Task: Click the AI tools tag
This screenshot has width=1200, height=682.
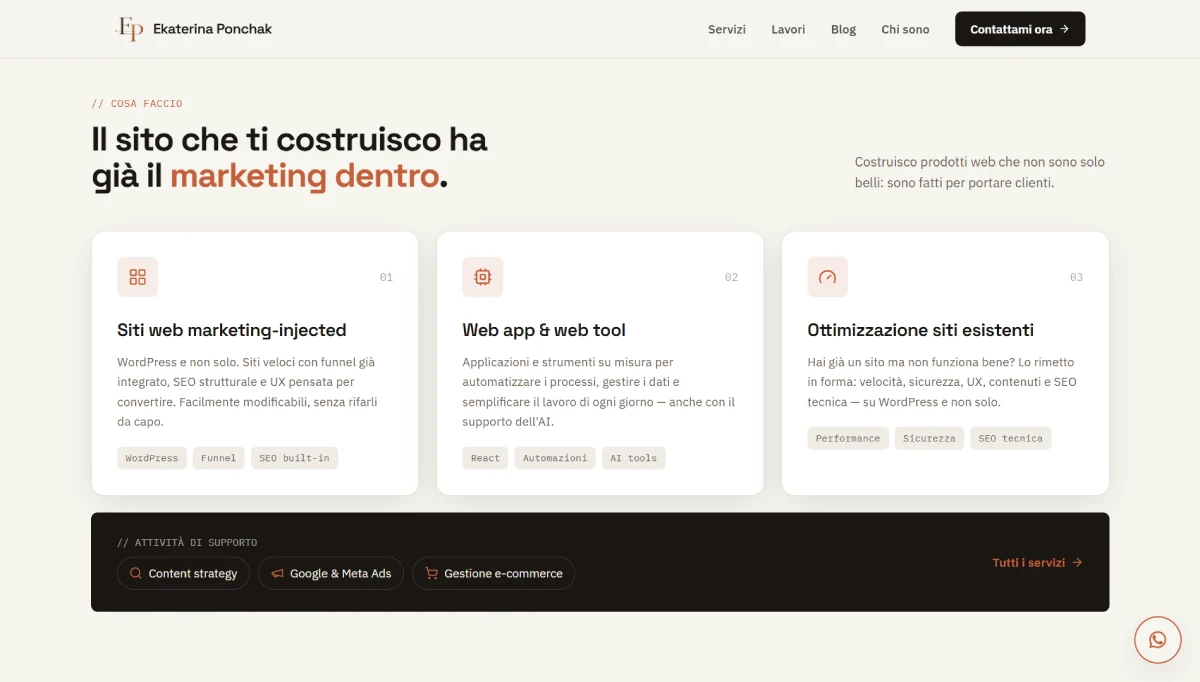Action: (633, 458)
